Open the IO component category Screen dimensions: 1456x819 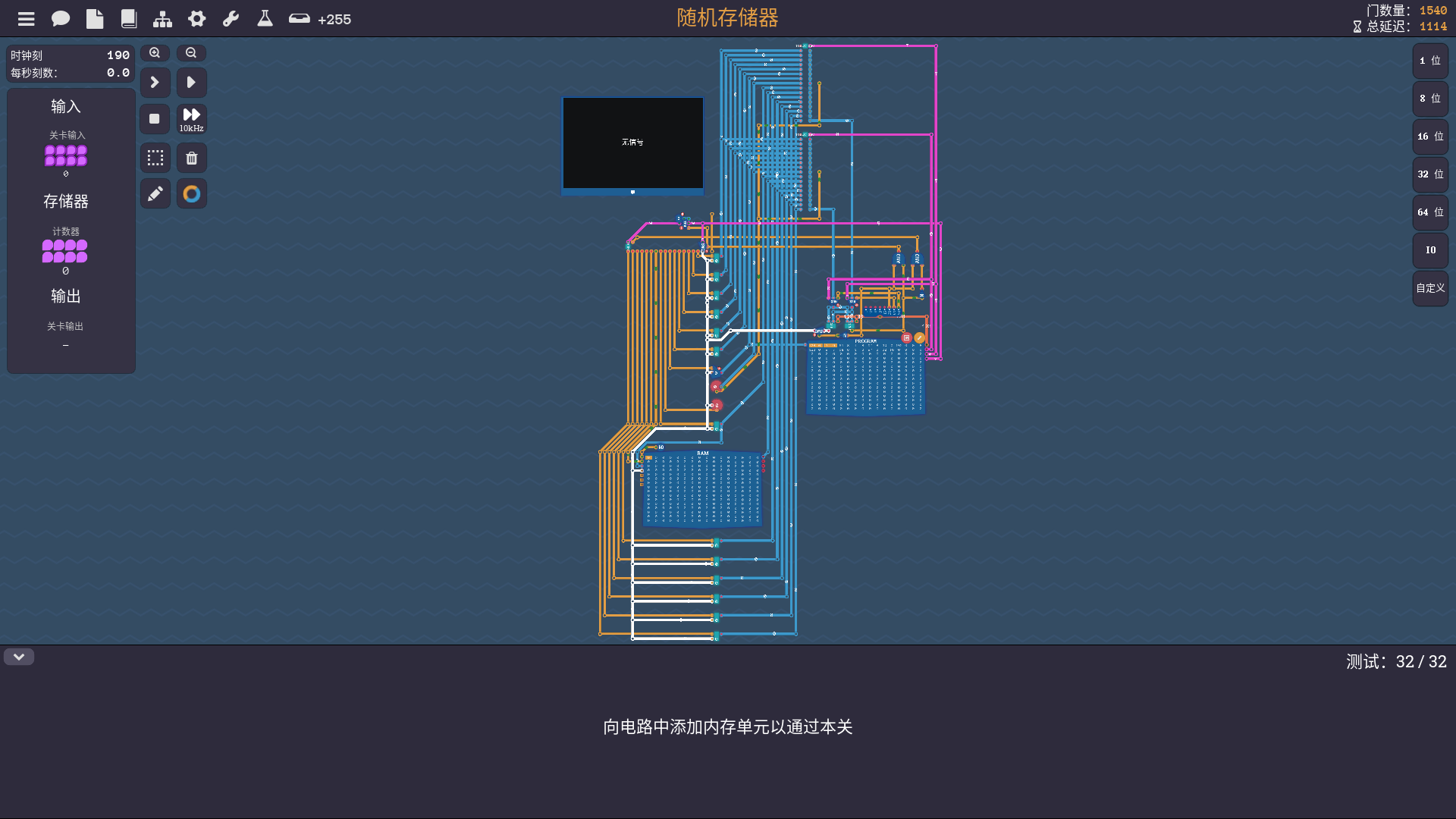click(1430, 250)
